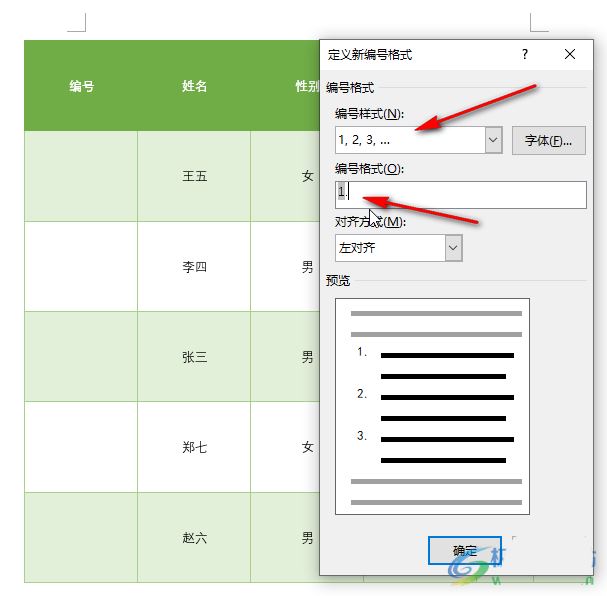607x596 pixels.
Task: Click the 女 cell in 王五's row
Action: (x=300, y=176)
